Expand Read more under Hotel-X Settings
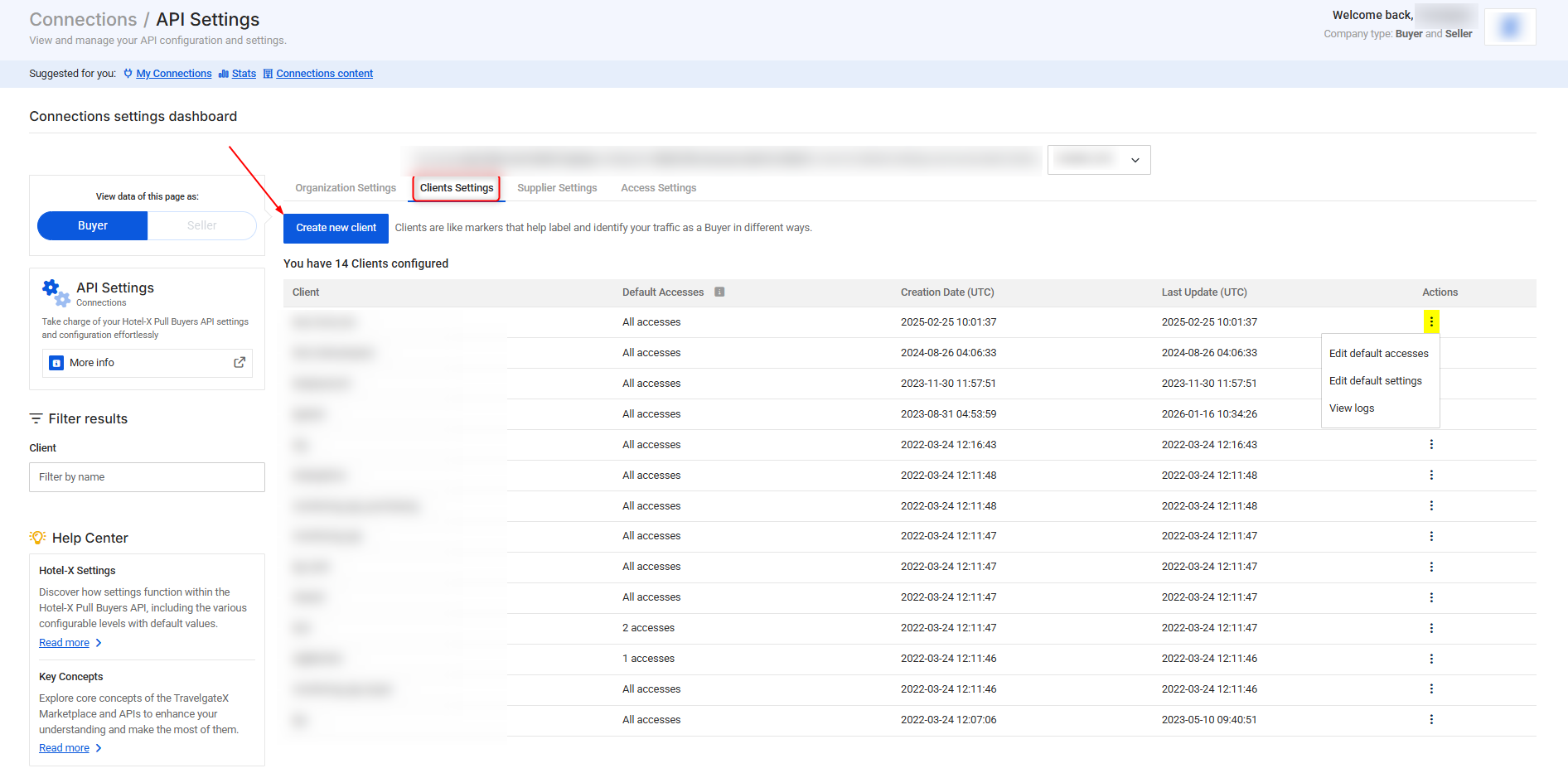The width and height of the screenshot is (1568, 773). pos(65,642)
